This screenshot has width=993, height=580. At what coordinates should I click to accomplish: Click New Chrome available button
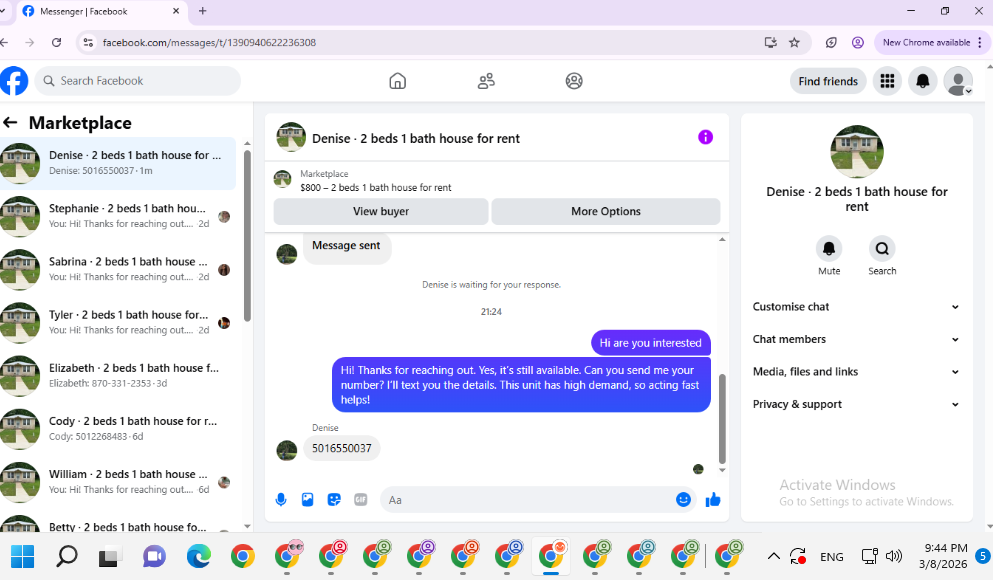click(930, 42)
